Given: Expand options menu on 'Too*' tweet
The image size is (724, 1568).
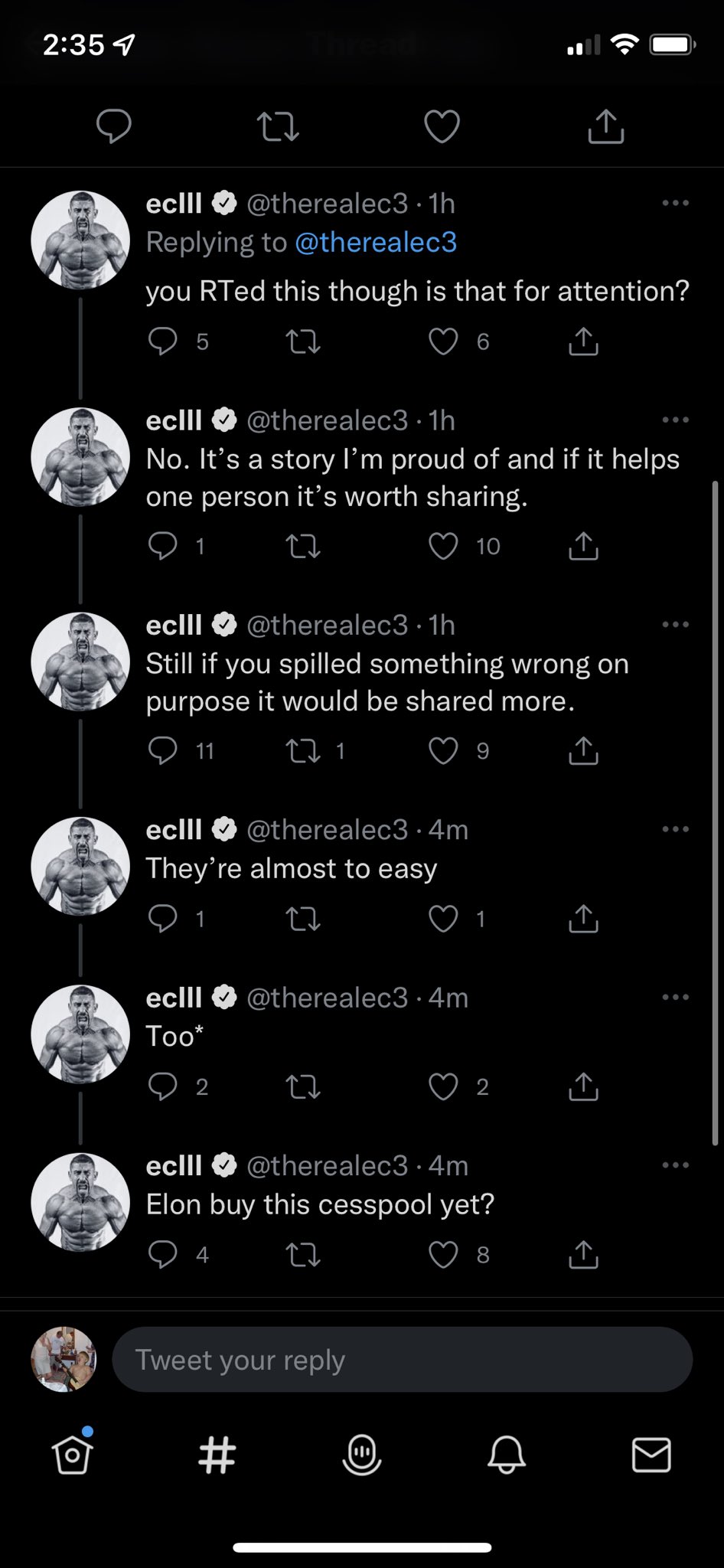Looking at the screenshot, I should [675, 998].
